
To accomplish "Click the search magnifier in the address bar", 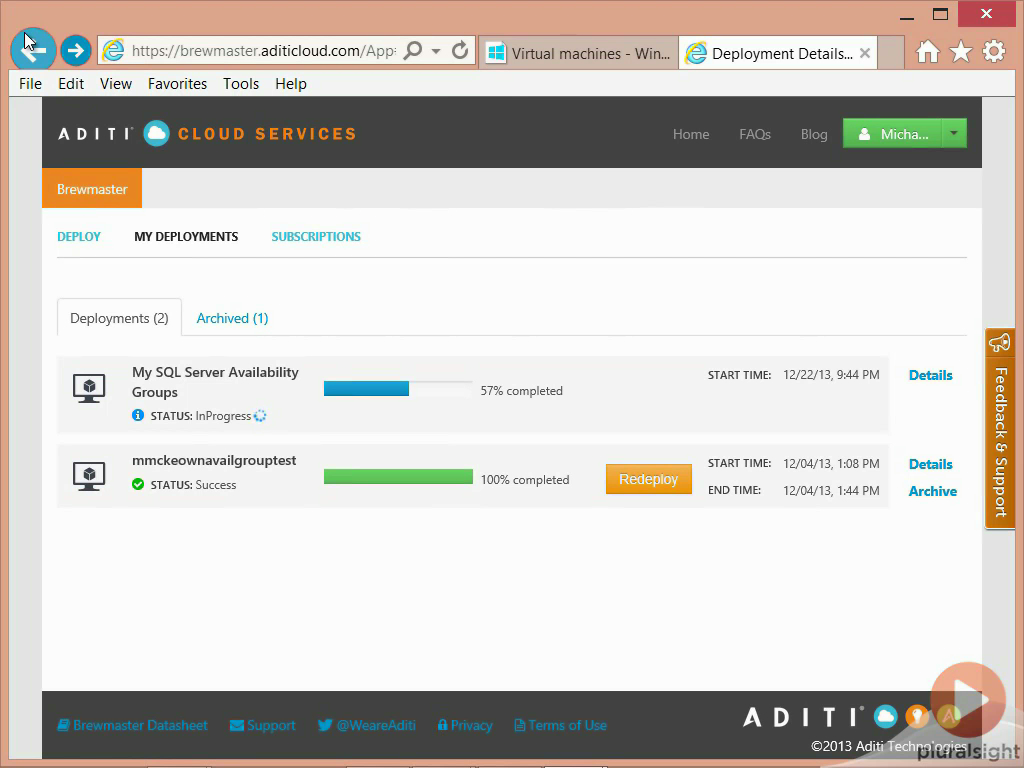I will [413, 50].
